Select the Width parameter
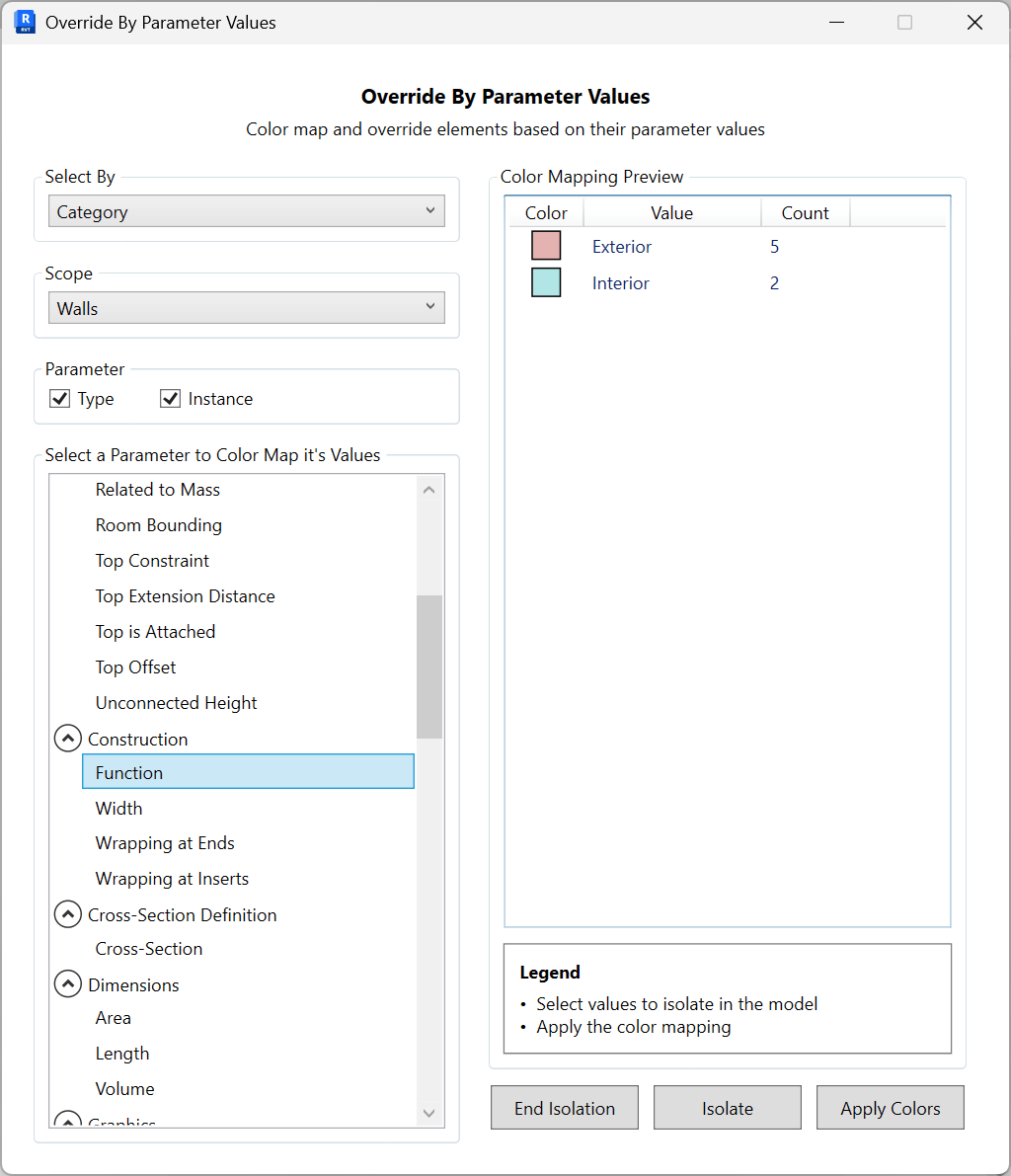Viewport: 1011px width, 1176px height. click(x=118, y=808)
